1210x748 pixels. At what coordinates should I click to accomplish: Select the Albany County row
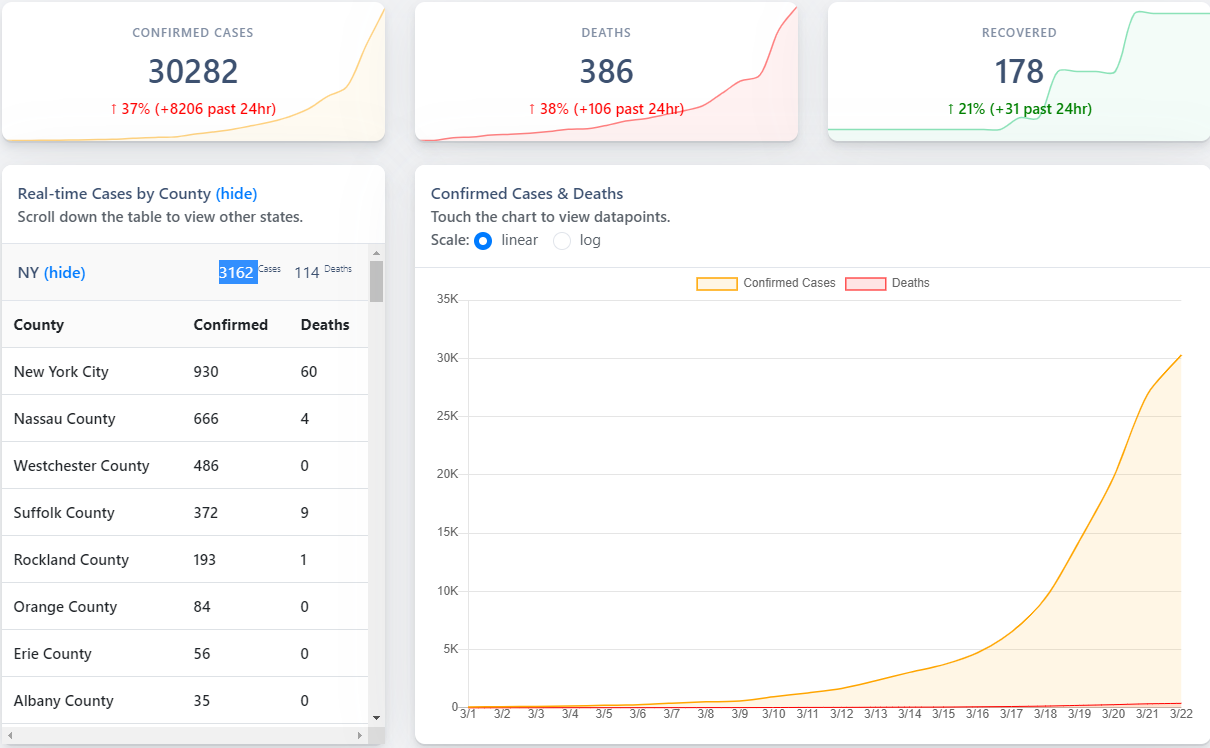coord(185,701)
